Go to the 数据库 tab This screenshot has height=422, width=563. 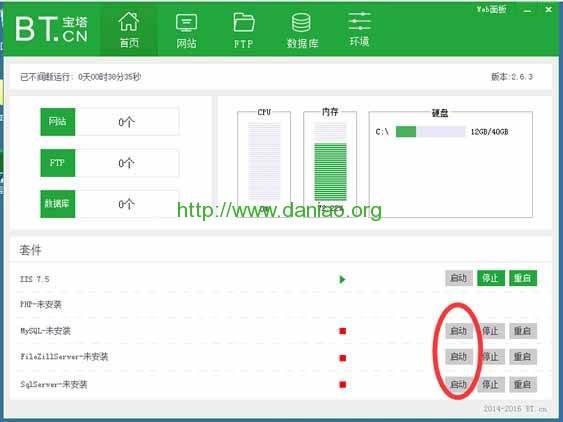click(302, 31)
